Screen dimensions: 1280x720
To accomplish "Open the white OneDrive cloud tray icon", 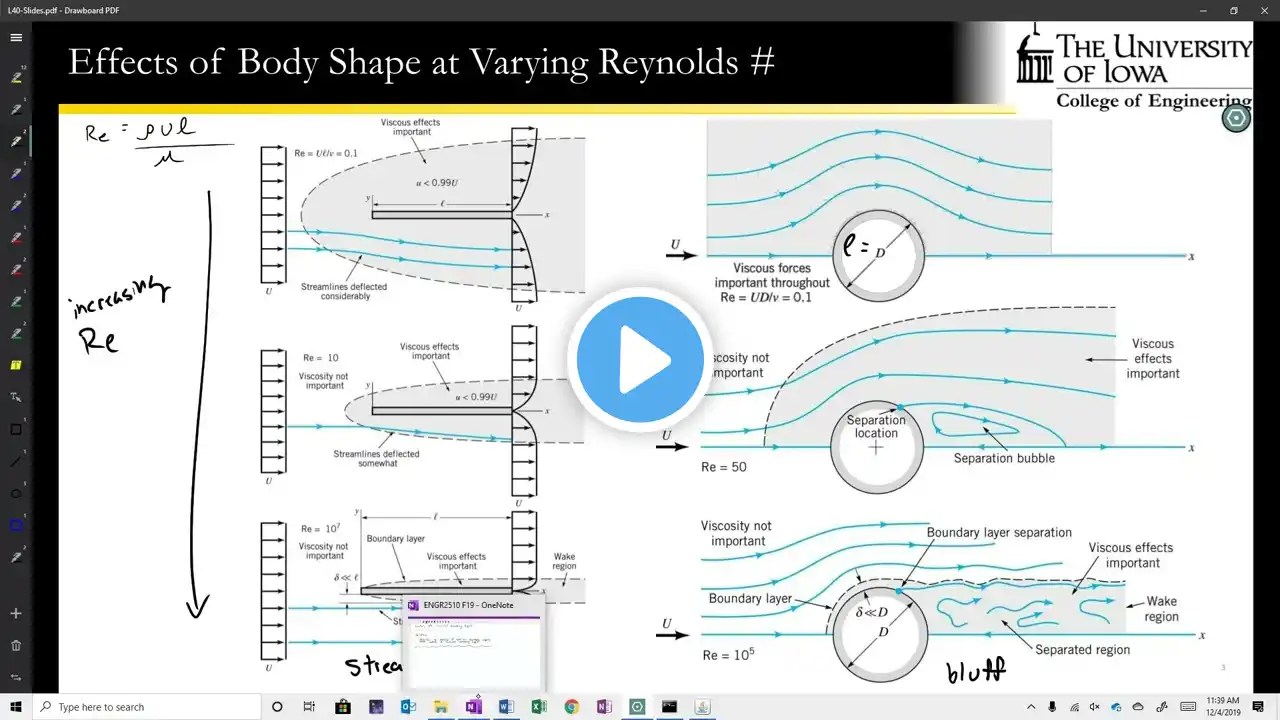I will pos(1139,707).
